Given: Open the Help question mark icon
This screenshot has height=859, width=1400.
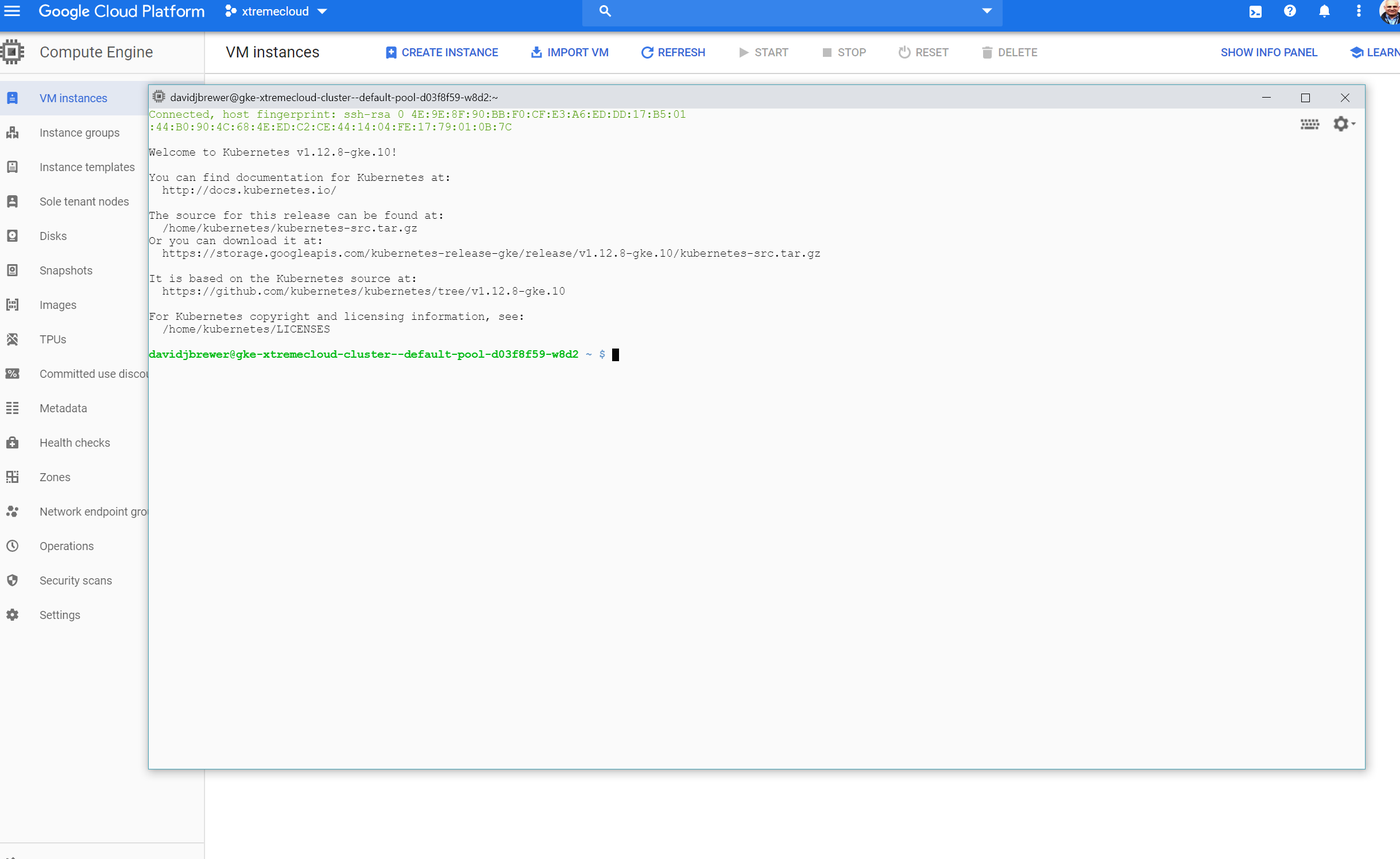Looking at the screenshot, I should coord(1290,11).
